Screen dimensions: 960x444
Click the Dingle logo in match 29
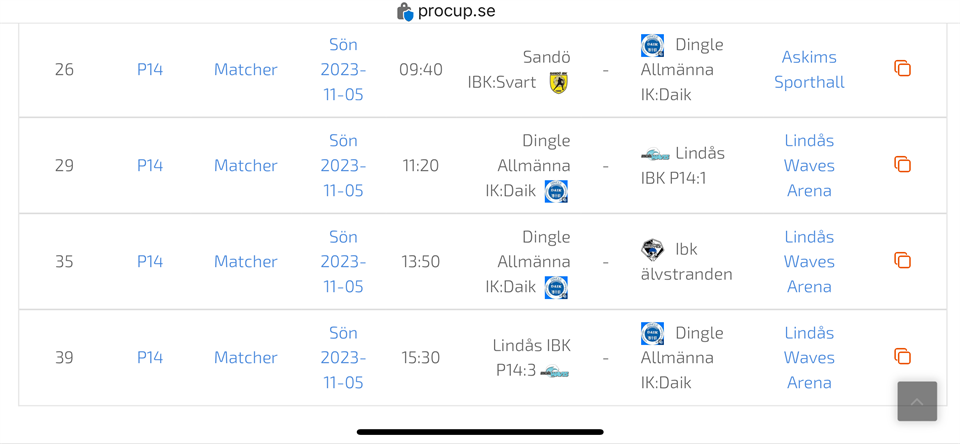pyautogui.click(x=556, y=191)
